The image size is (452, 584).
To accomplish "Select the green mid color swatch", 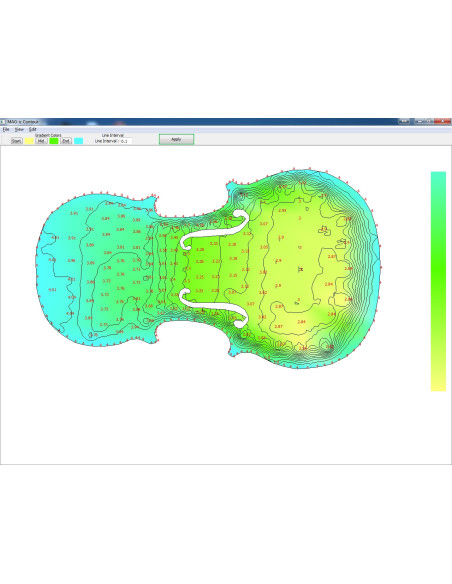I will [54, 141].
